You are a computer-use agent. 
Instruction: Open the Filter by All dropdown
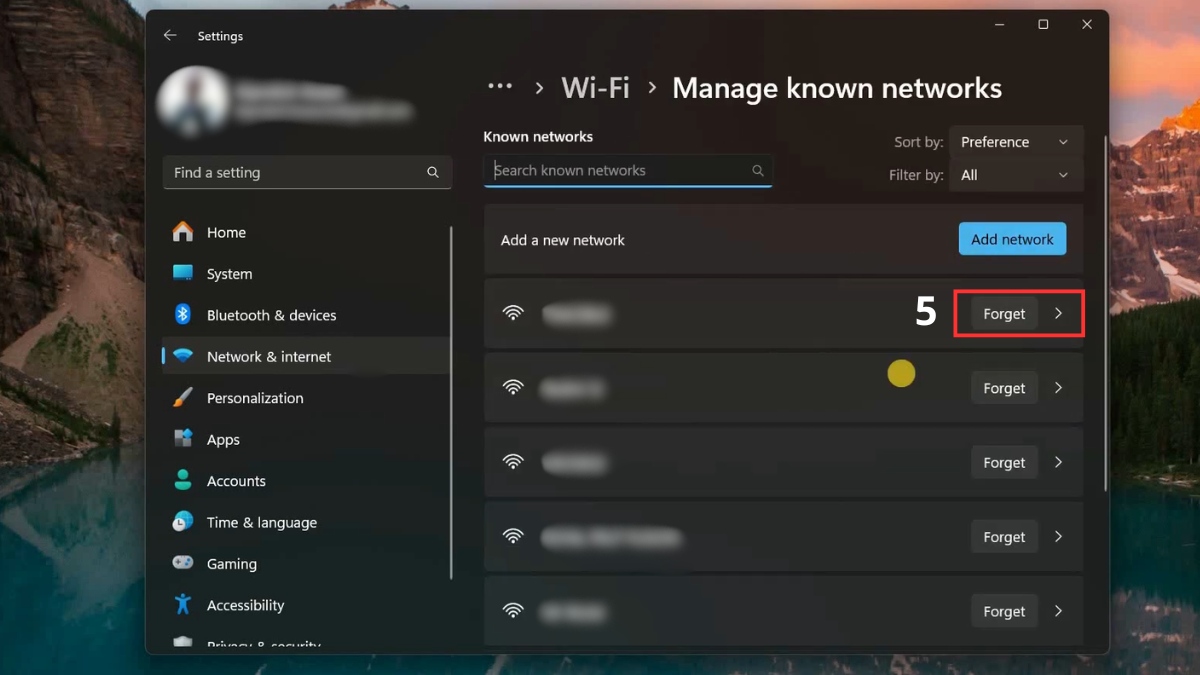(1015, 175)
